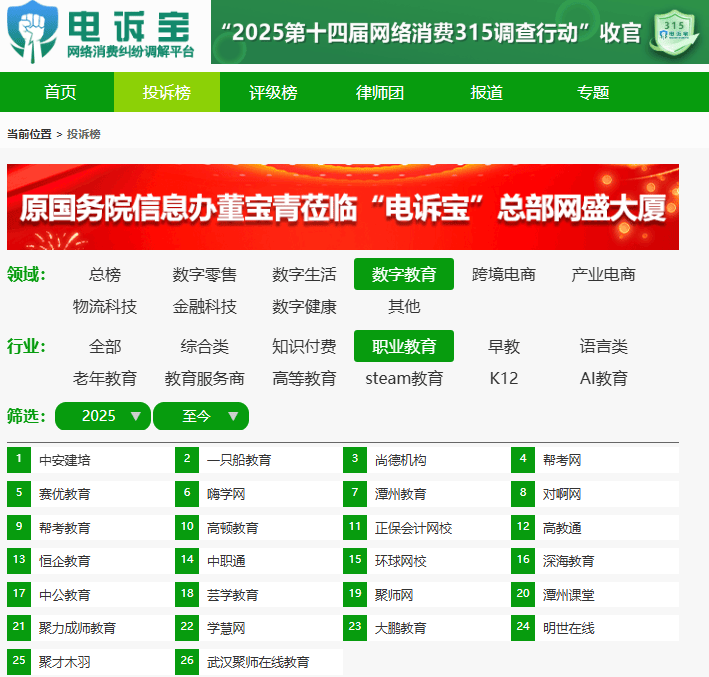Choose the 跨境电商 domain filter
This screenshot has width=709, height=677.
[x=503, y=274]
